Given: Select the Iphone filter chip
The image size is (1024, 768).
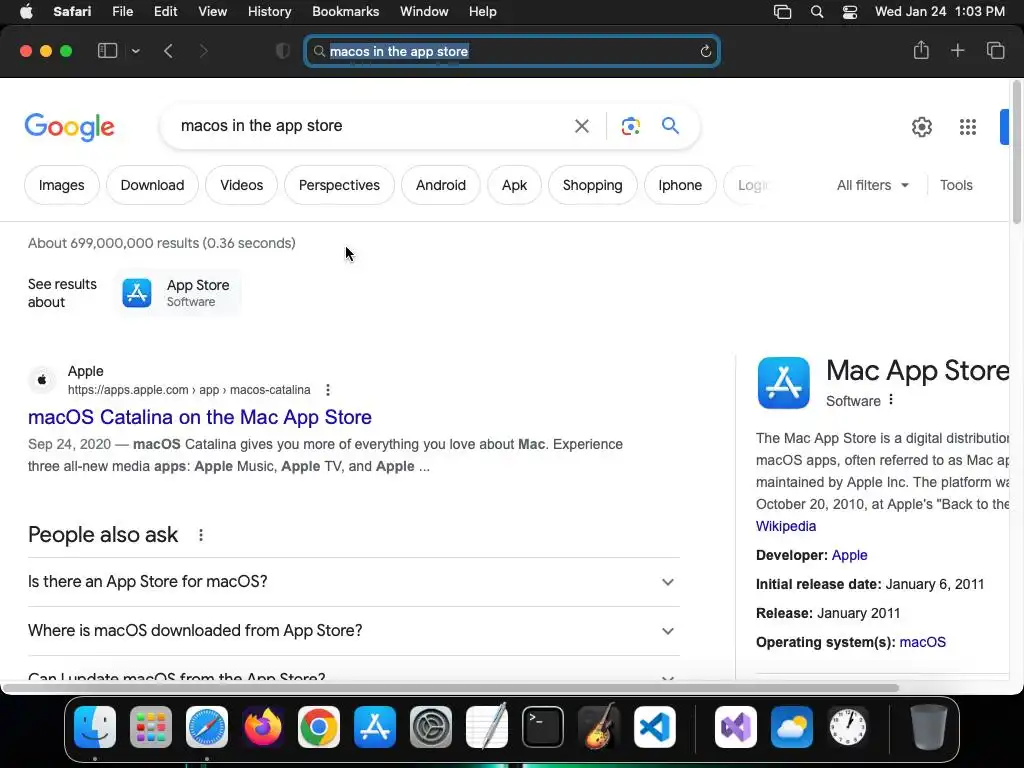Looking at the screenshot, I should point(680,185).
